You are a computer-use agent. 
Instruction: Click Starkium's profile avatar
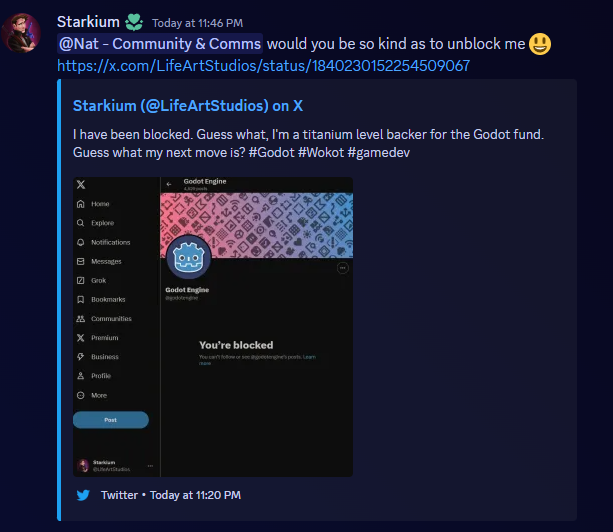tap(21, 33)
